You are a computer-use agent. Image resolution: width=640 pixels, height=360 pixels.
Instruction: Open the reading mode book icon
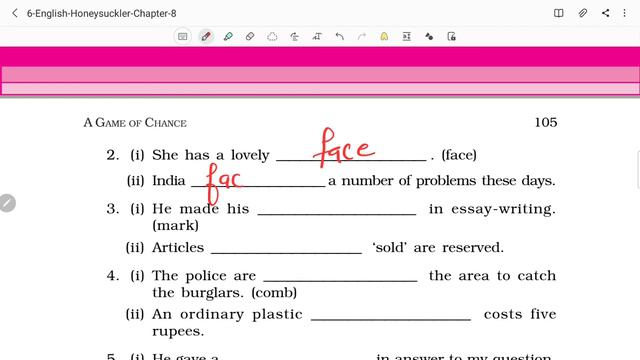(x=558, y=13)
